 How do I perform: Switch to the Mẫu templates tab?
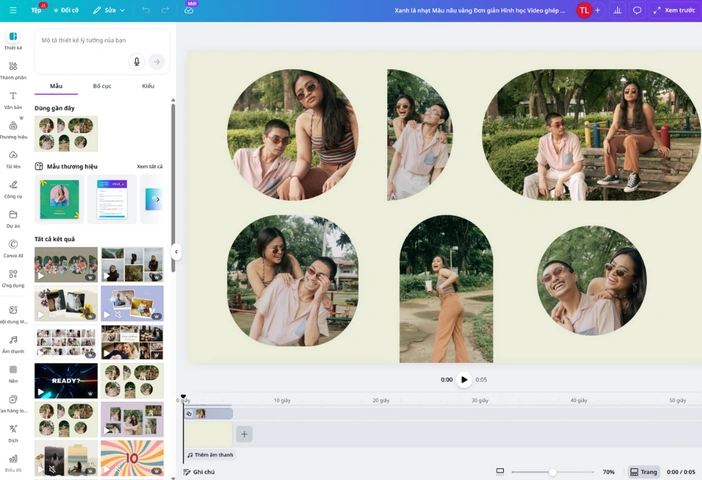coord(56,86)
